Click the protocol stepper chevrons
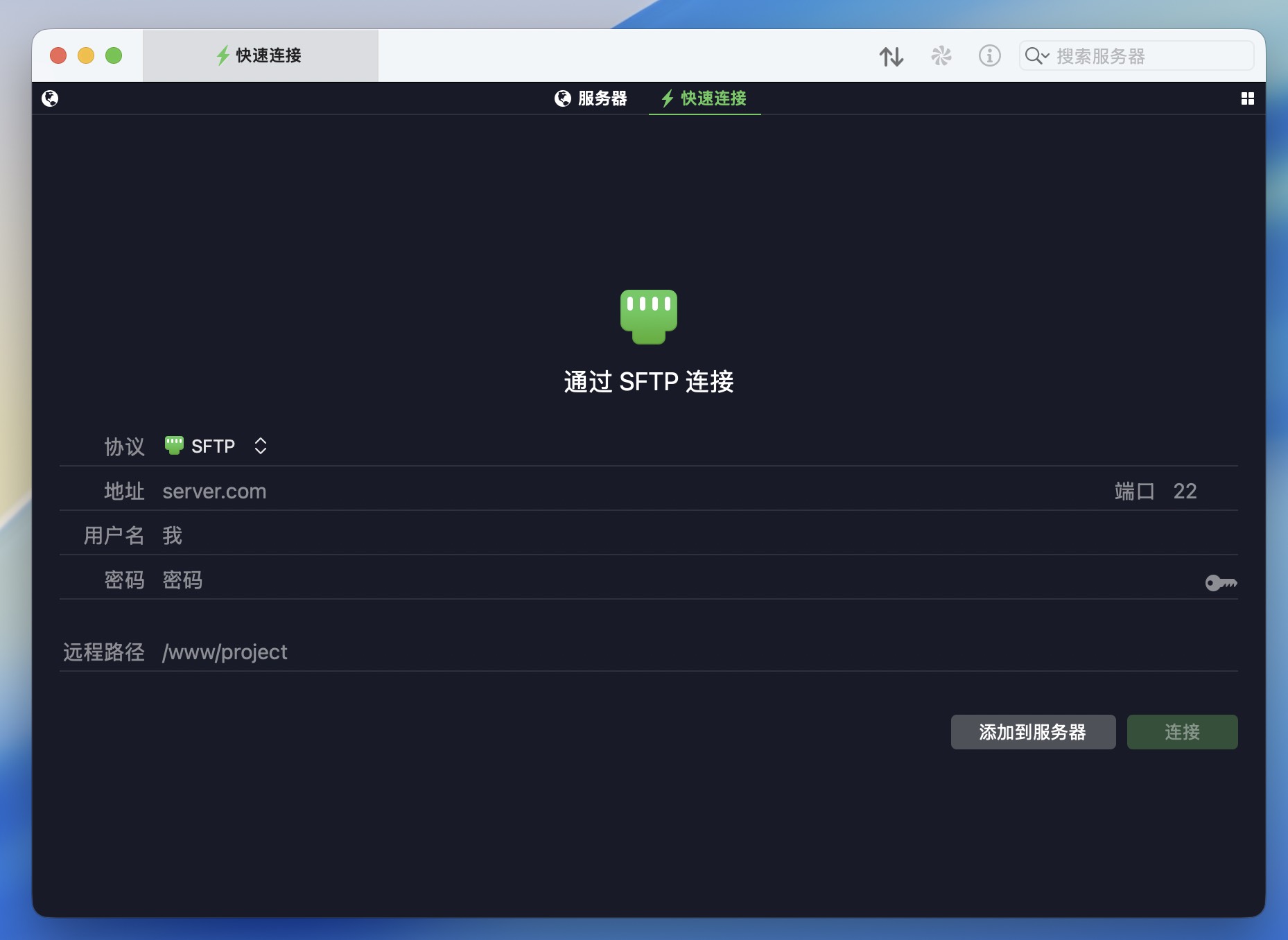Screen dimensions: 1288x940 tap(261, 446)
